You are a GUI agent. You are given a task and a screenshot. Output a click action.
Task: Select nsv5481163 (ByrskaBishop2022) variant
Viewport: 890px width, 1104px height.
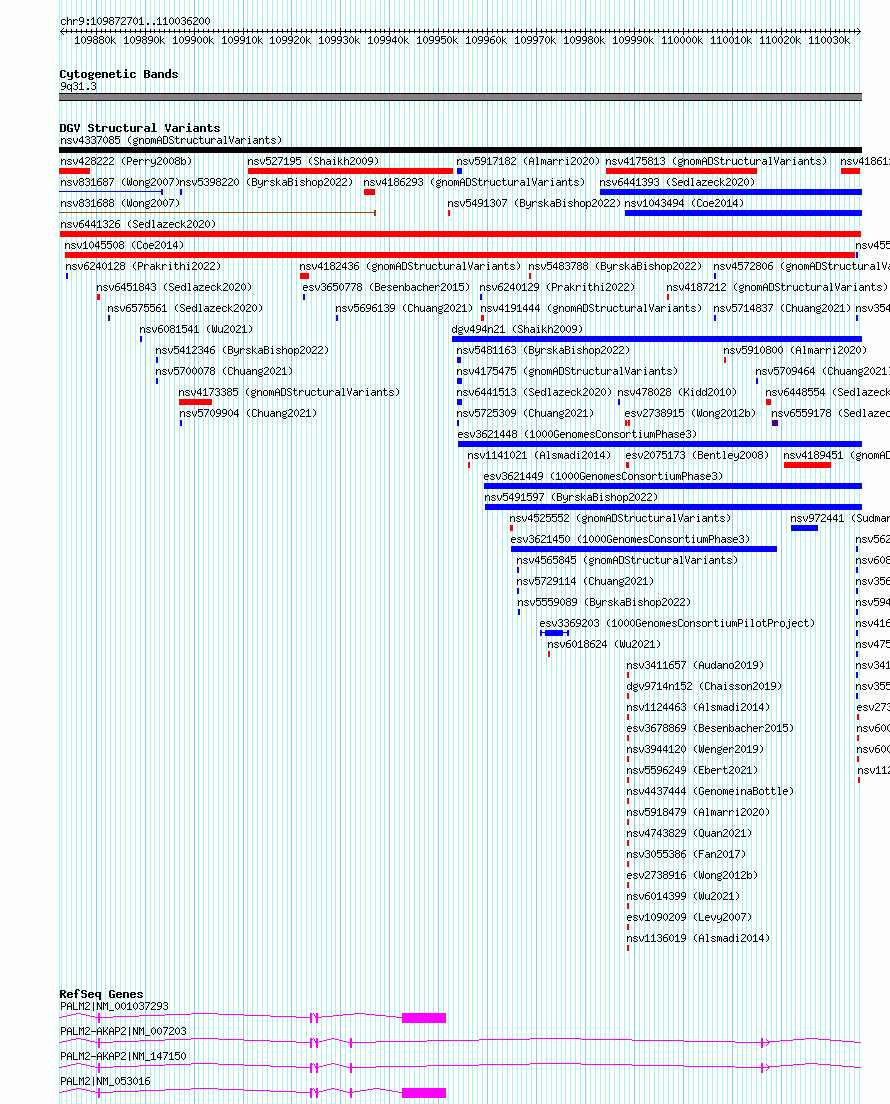(x=544, y=351)
